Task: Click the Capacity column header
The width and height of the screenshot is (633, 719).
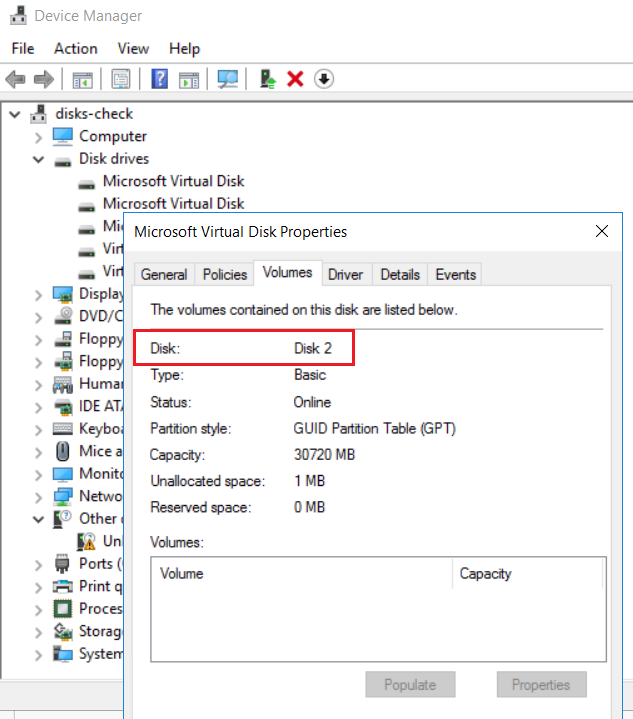Action: (x=528, y=573)
